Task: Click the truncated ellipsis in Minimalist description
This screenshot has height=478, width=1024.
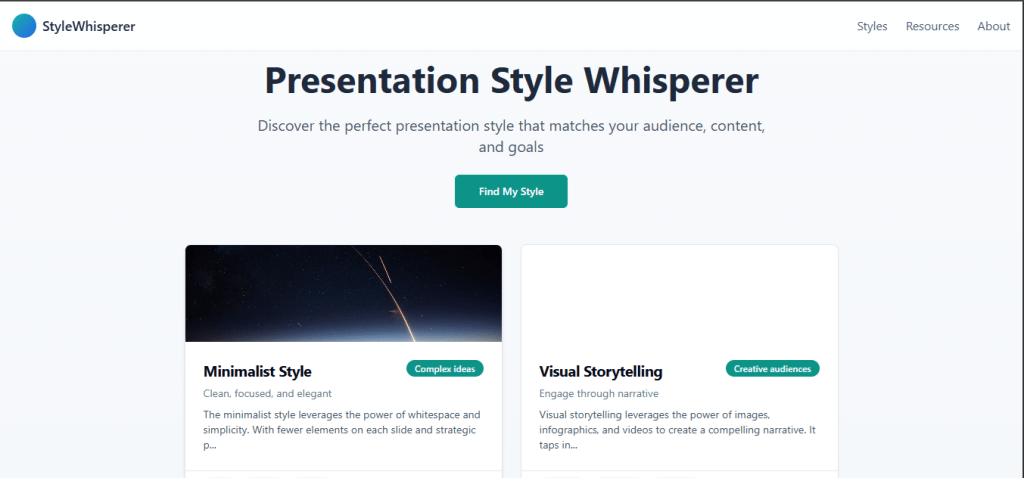Action: 211,446
